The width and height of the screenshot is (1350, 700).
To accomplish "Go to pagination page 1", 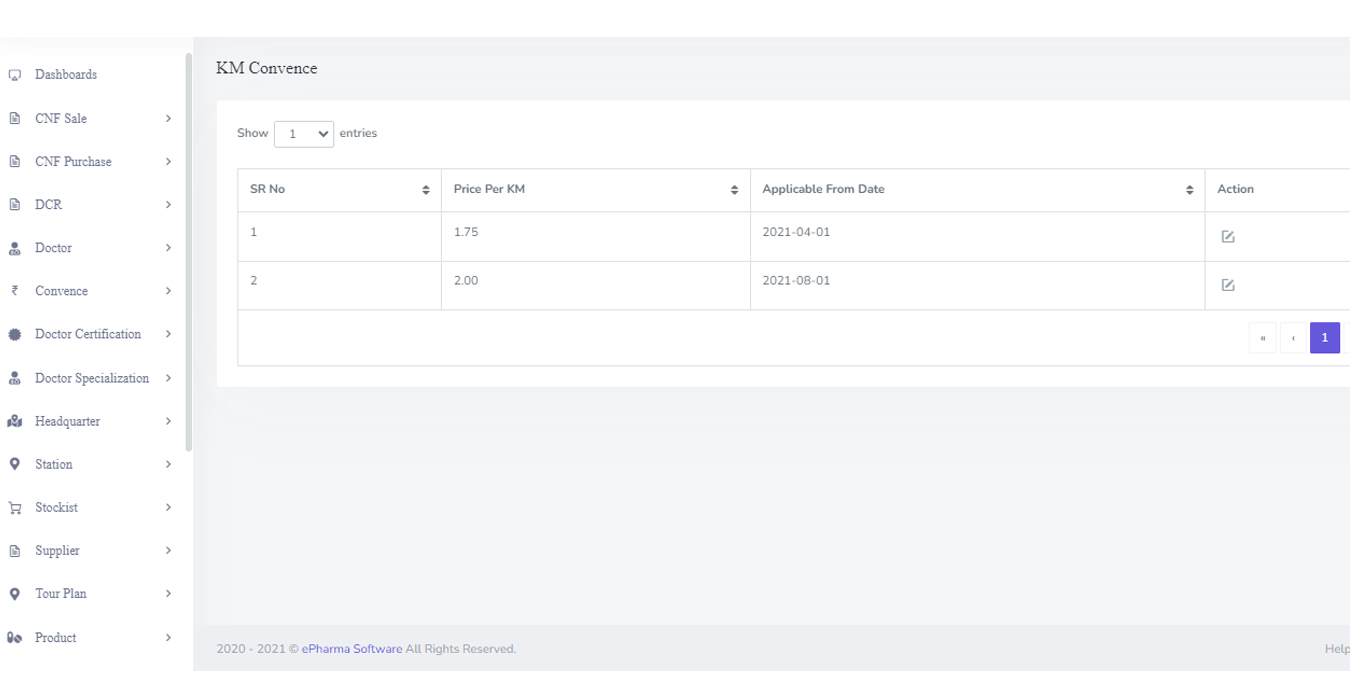I will 1324,338.
